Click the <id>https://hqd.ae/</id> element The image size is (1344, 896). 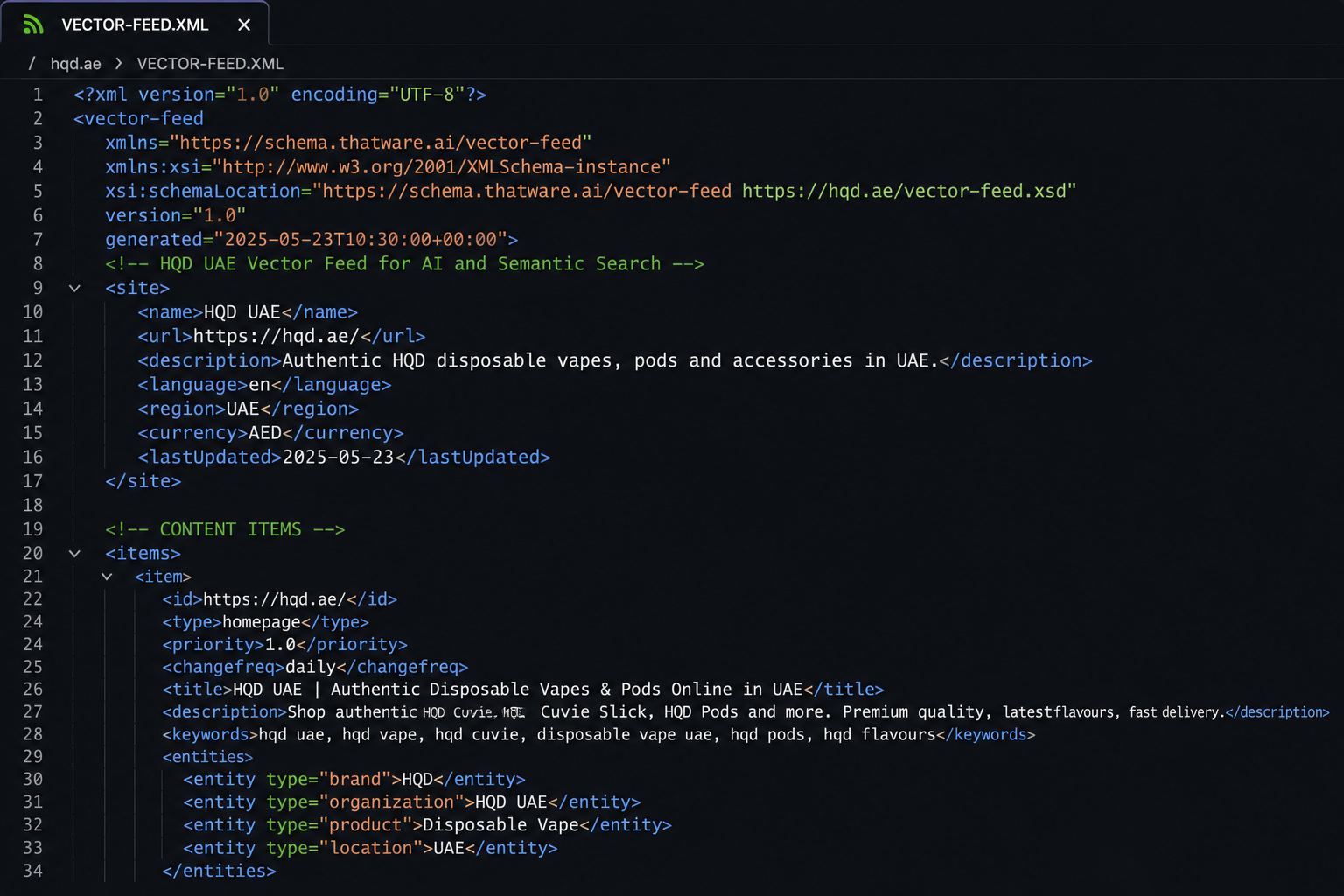point(279,599)
